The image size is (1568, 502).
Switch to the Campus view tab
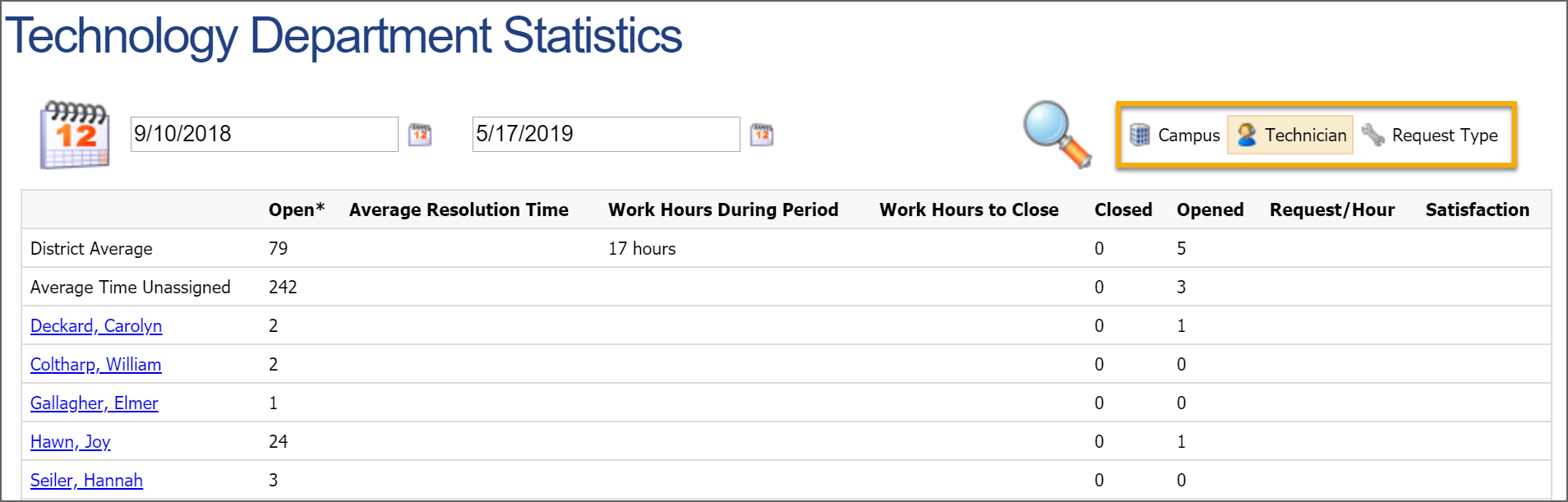(1174, 135)
